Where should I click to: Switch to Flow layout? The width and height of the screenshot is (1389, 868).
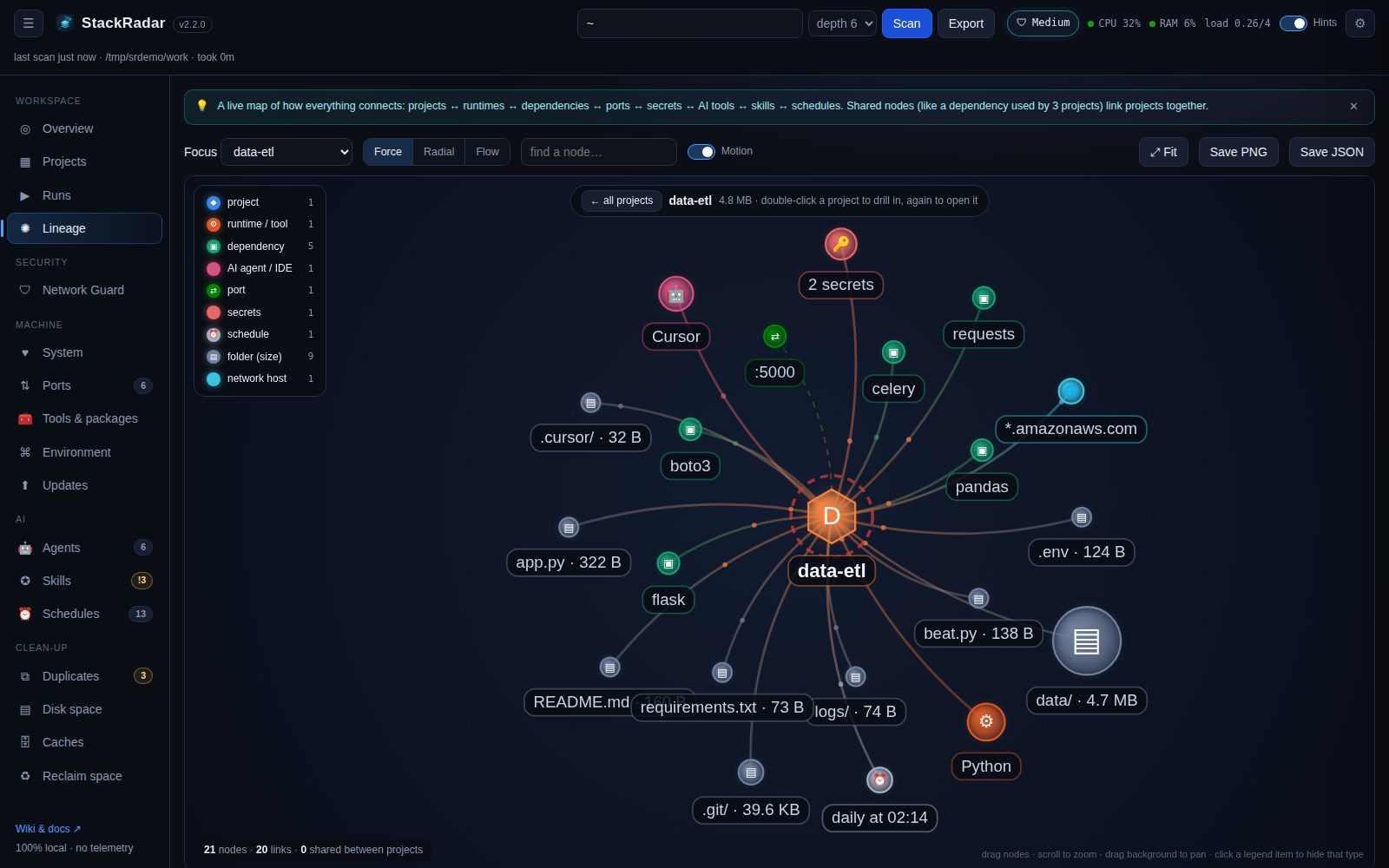487,152
